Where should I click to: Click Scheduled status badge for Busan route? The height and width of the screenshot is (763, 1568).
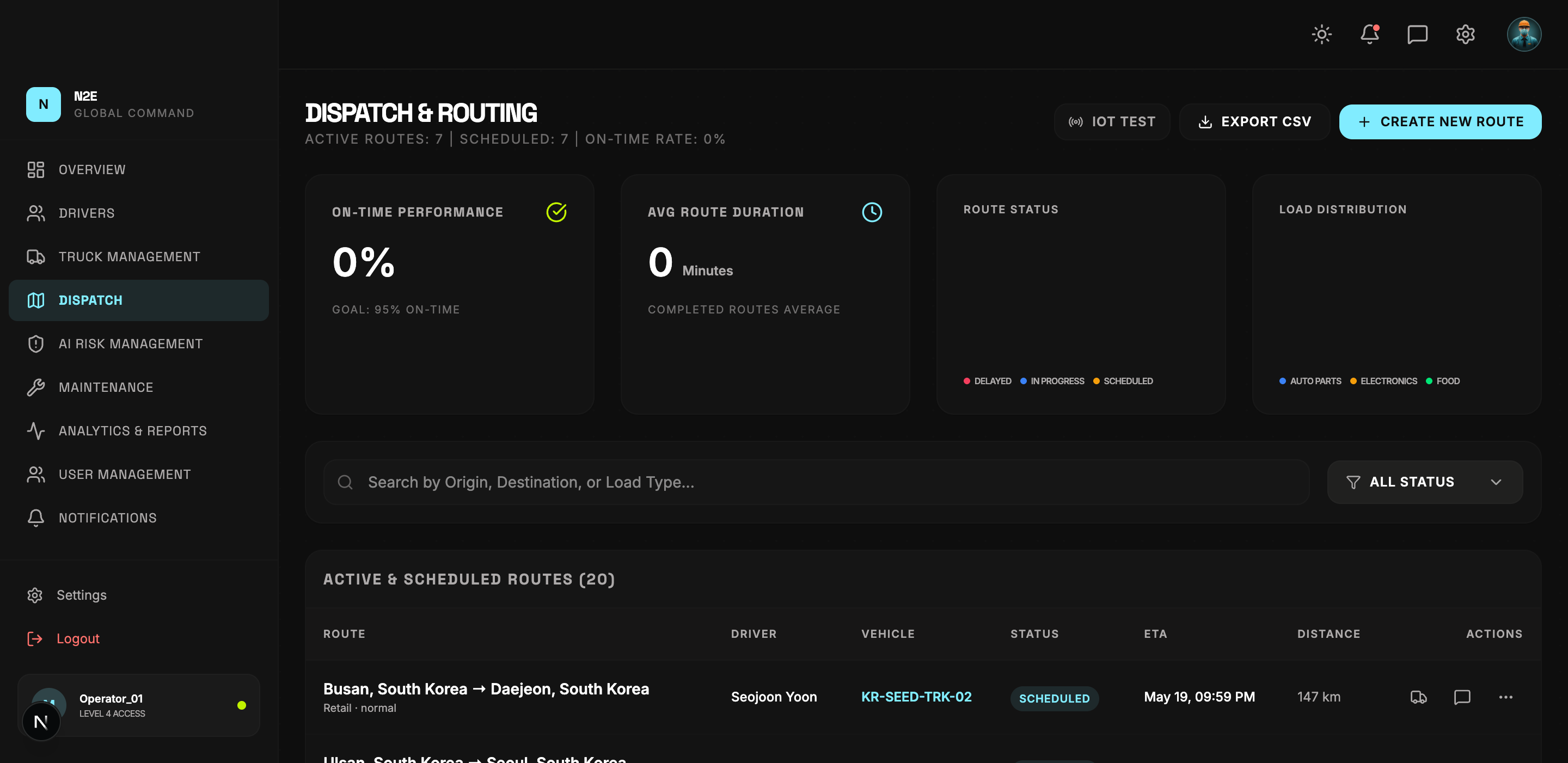coord(1054,698)
